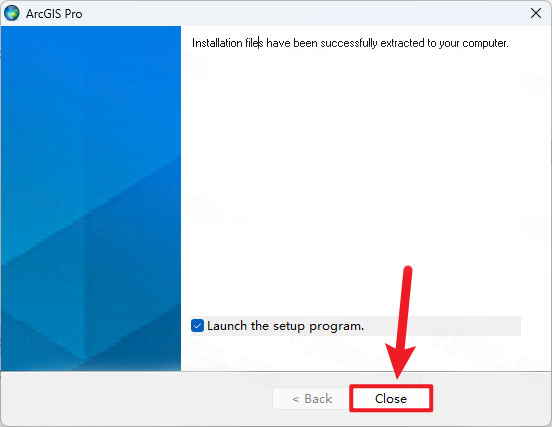
Task: Click the Close button
Action: coord(391,398)
